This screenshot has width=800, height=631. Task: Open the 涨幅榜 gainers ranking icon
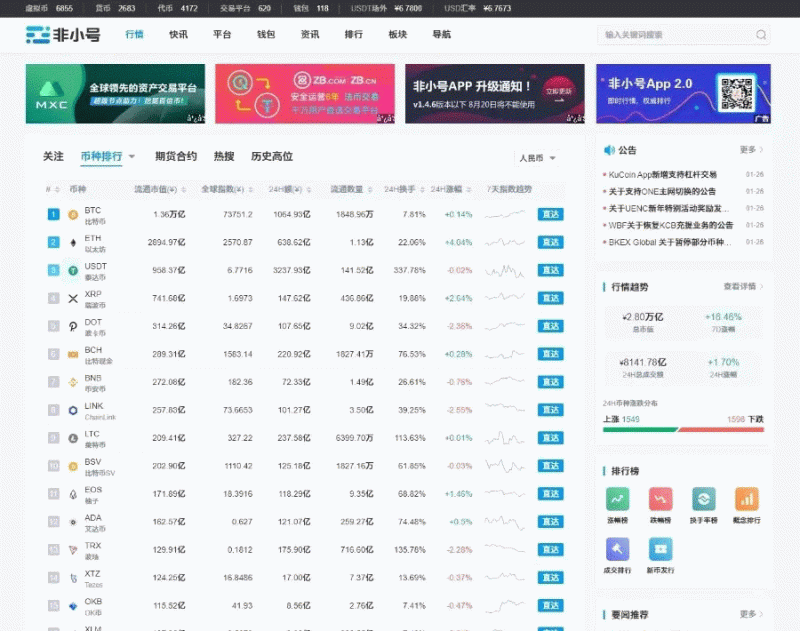(x=618, y=498)
